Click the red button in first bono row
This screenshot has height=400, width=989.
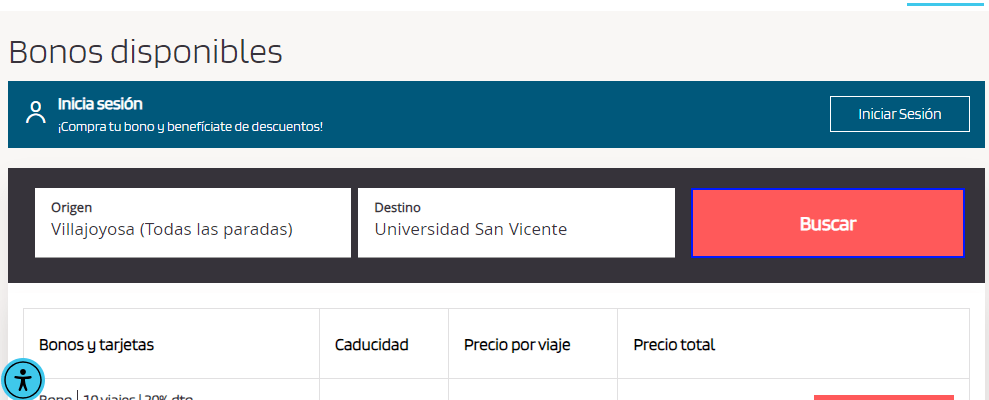click(883, 397)
